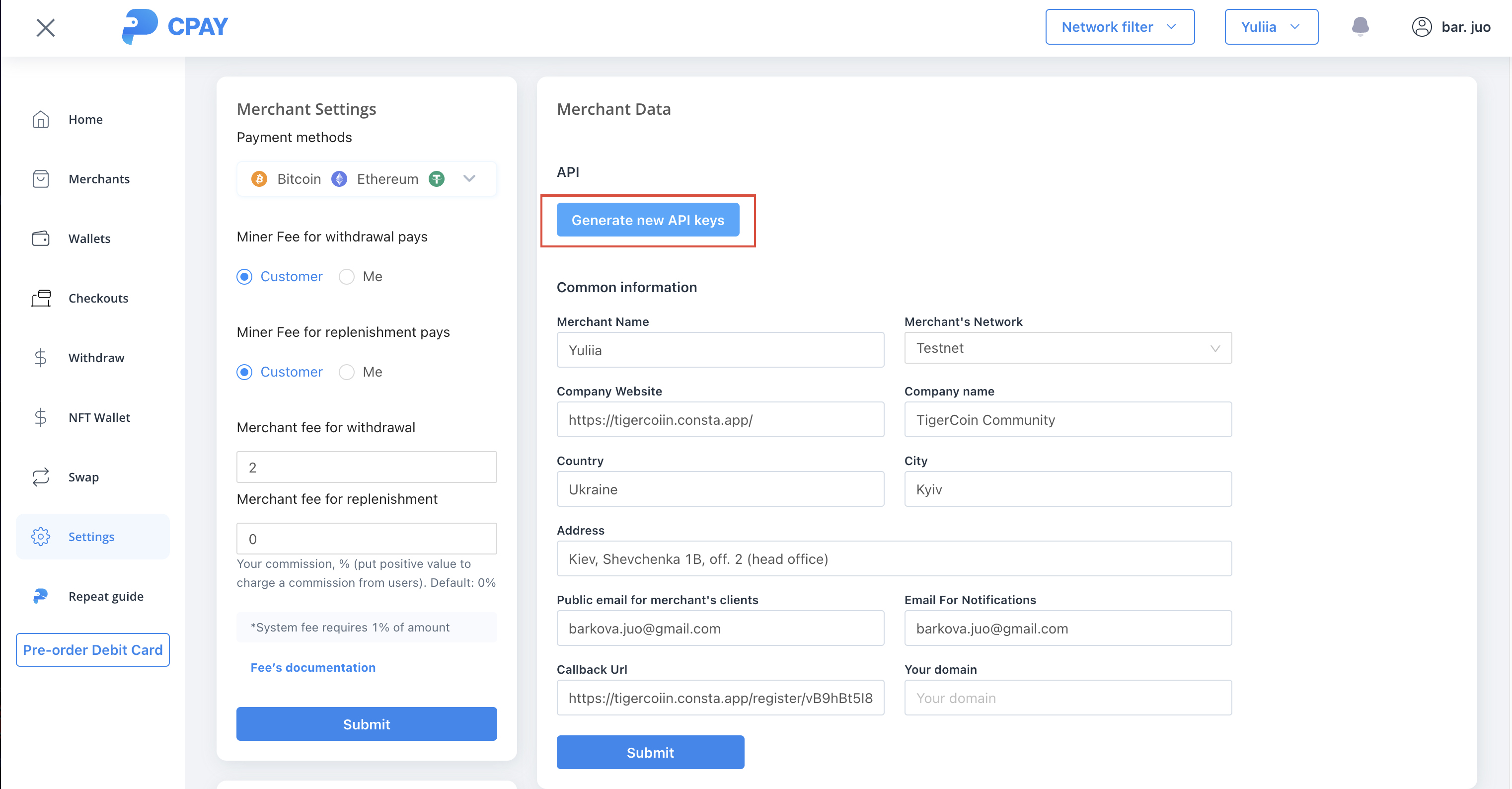Click Pre-order Debit Card button

(93, 650)
